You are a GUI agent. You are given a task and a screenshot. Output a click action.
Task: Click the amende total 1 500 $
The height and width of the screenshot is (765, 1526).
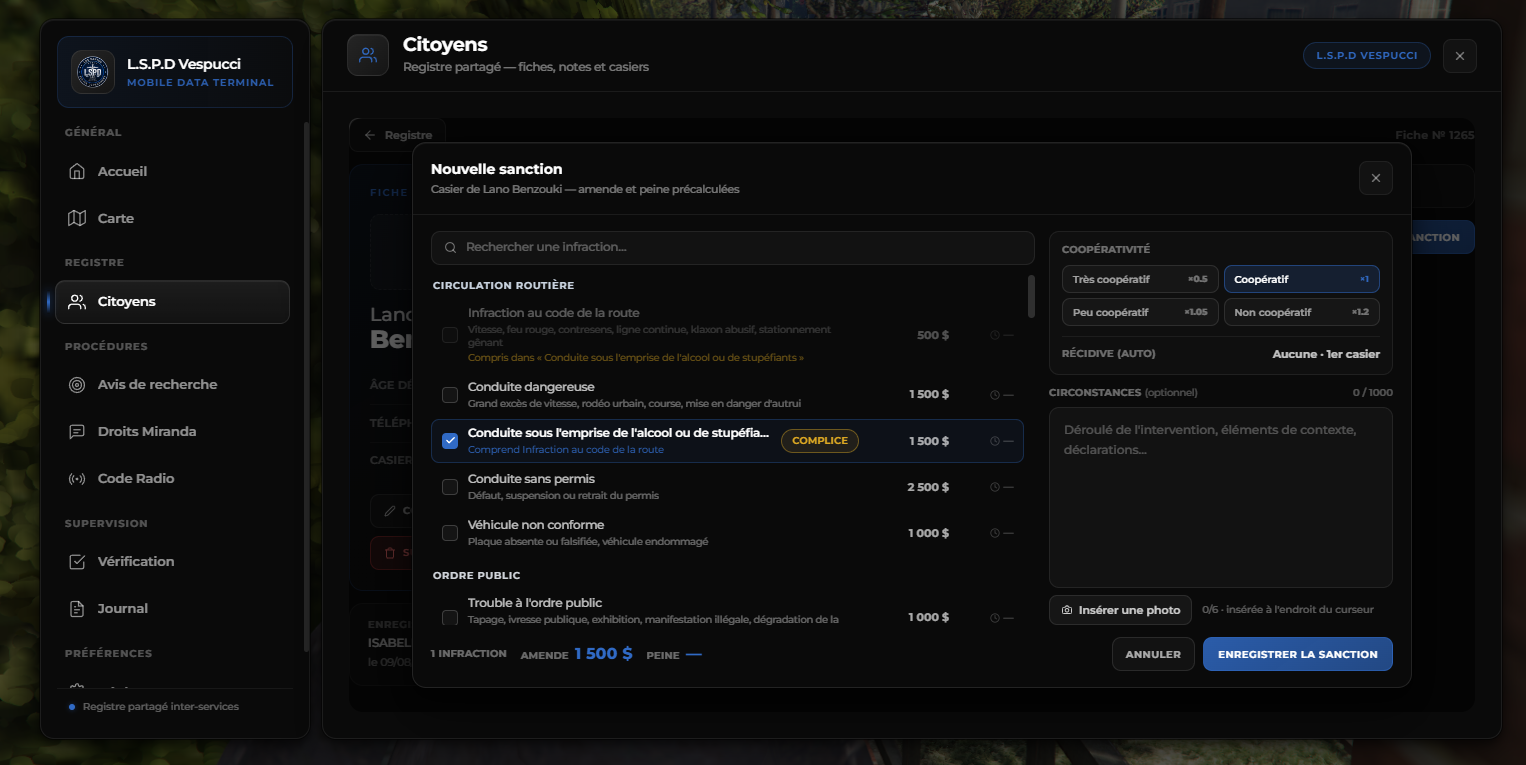[x=603, y=654]
